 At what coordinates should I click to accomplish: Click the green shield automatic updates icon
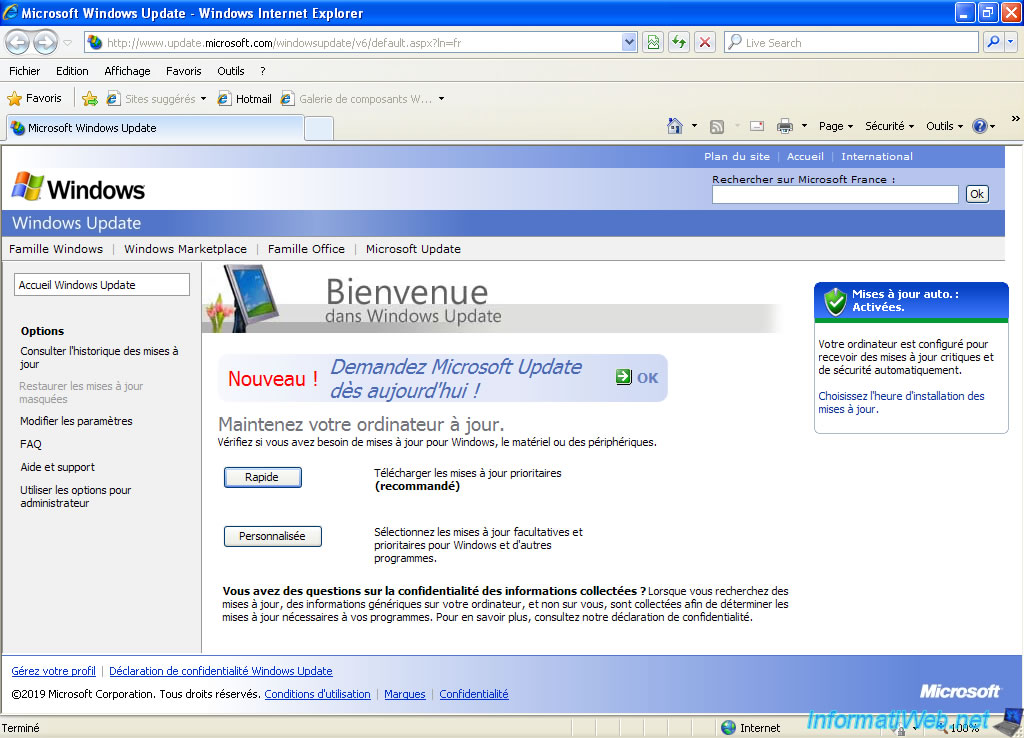tap(835, 301)
